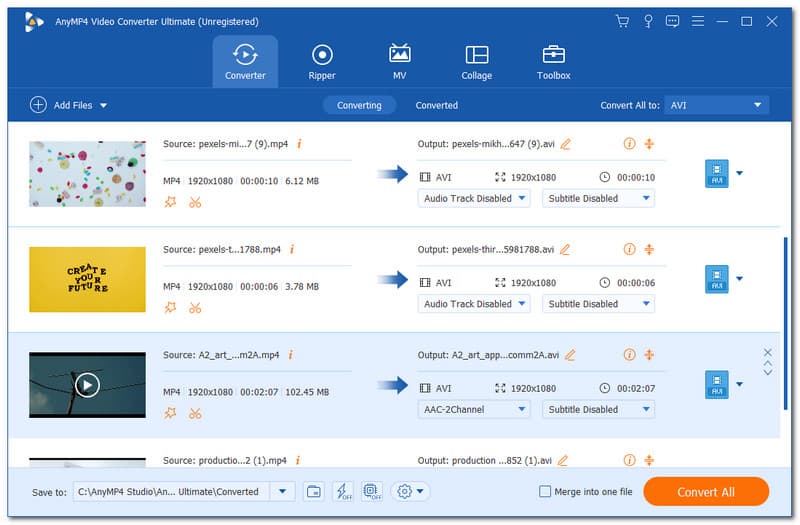Open edit effects star for pexels-t...1788.mp4
Viewport: 800px width, 525px height.
(170, 308)
